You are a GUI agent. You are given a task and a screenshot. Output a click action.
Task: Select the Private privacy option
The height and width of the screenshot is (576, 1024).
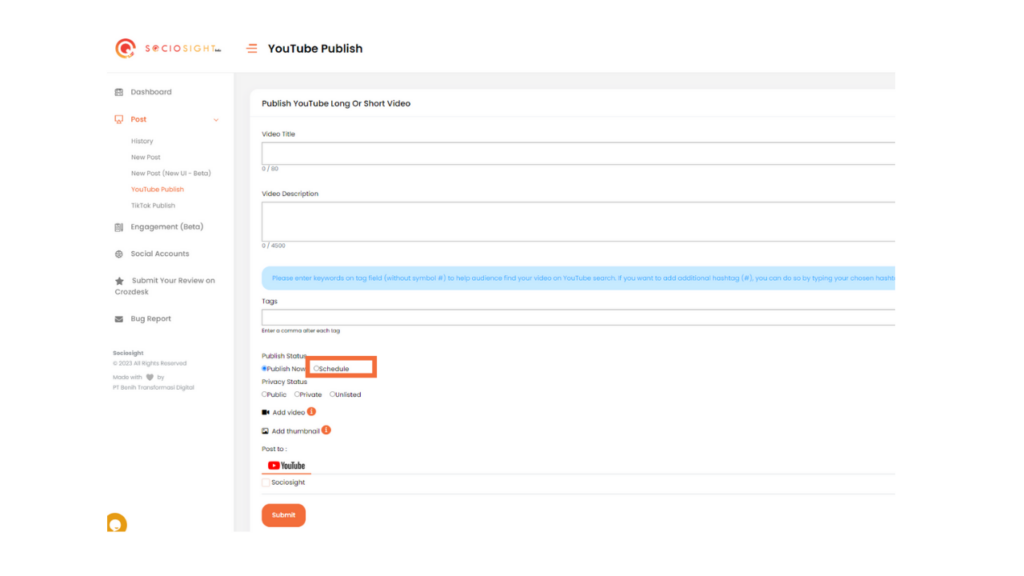point(297,394)
